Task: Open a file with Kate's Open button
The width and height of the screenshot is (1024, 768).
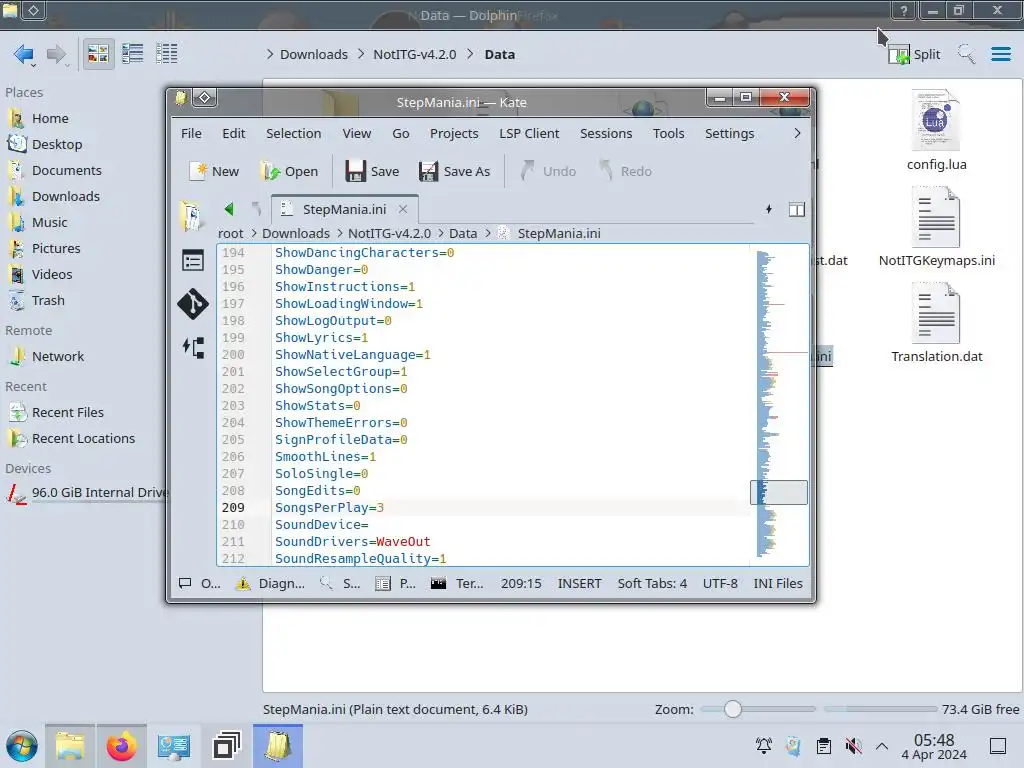Action: (289, 171)
